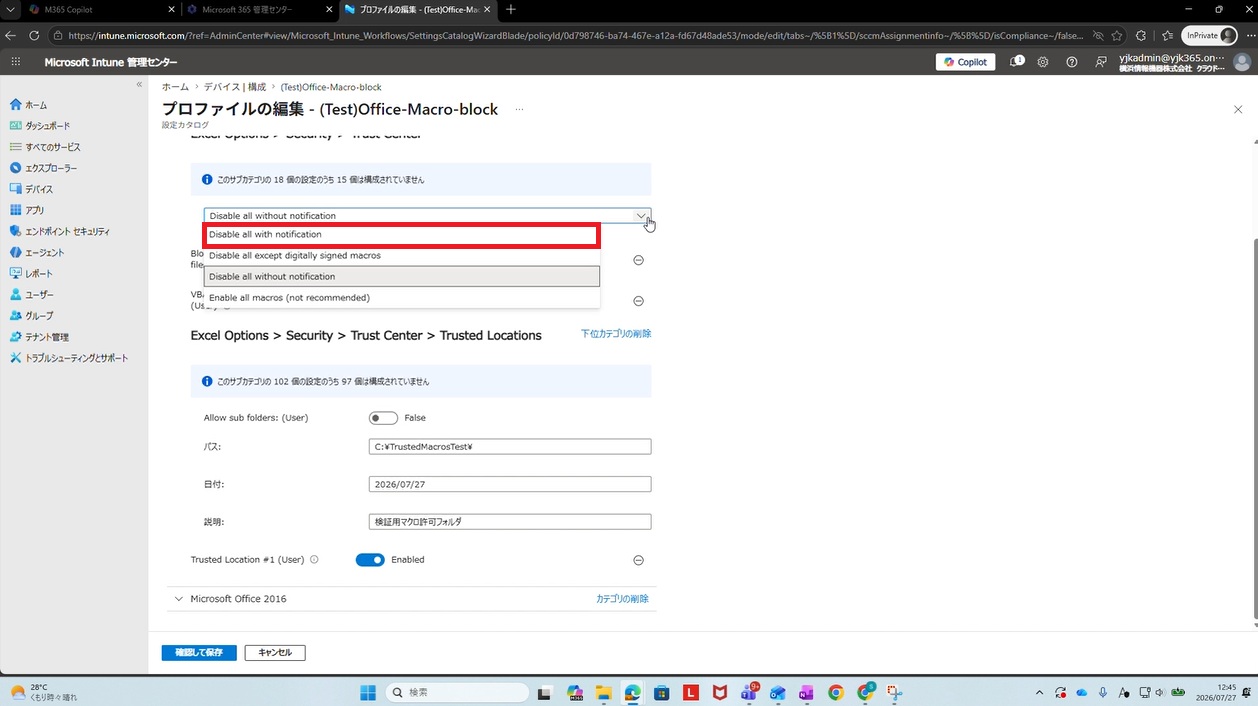Toggle the Trusted Location #1 Enabled switch
The image size is (1258, 706).
click(x=370, y=560)
